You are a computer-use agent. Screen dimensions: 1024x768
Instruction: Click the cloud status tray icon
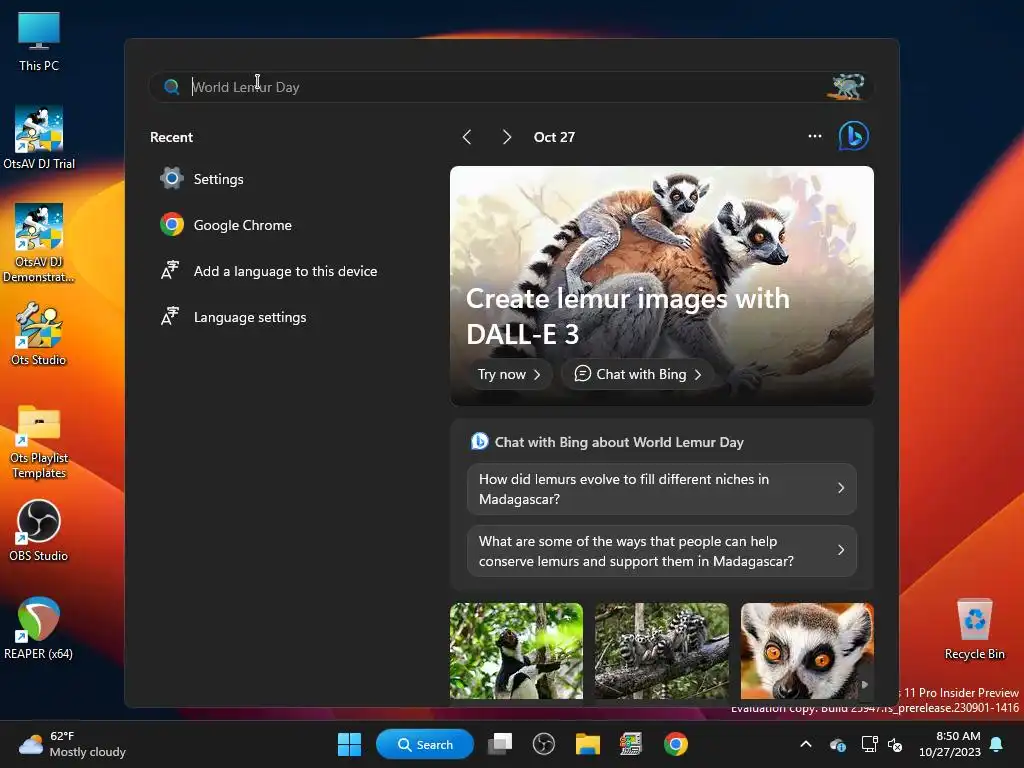838,744
